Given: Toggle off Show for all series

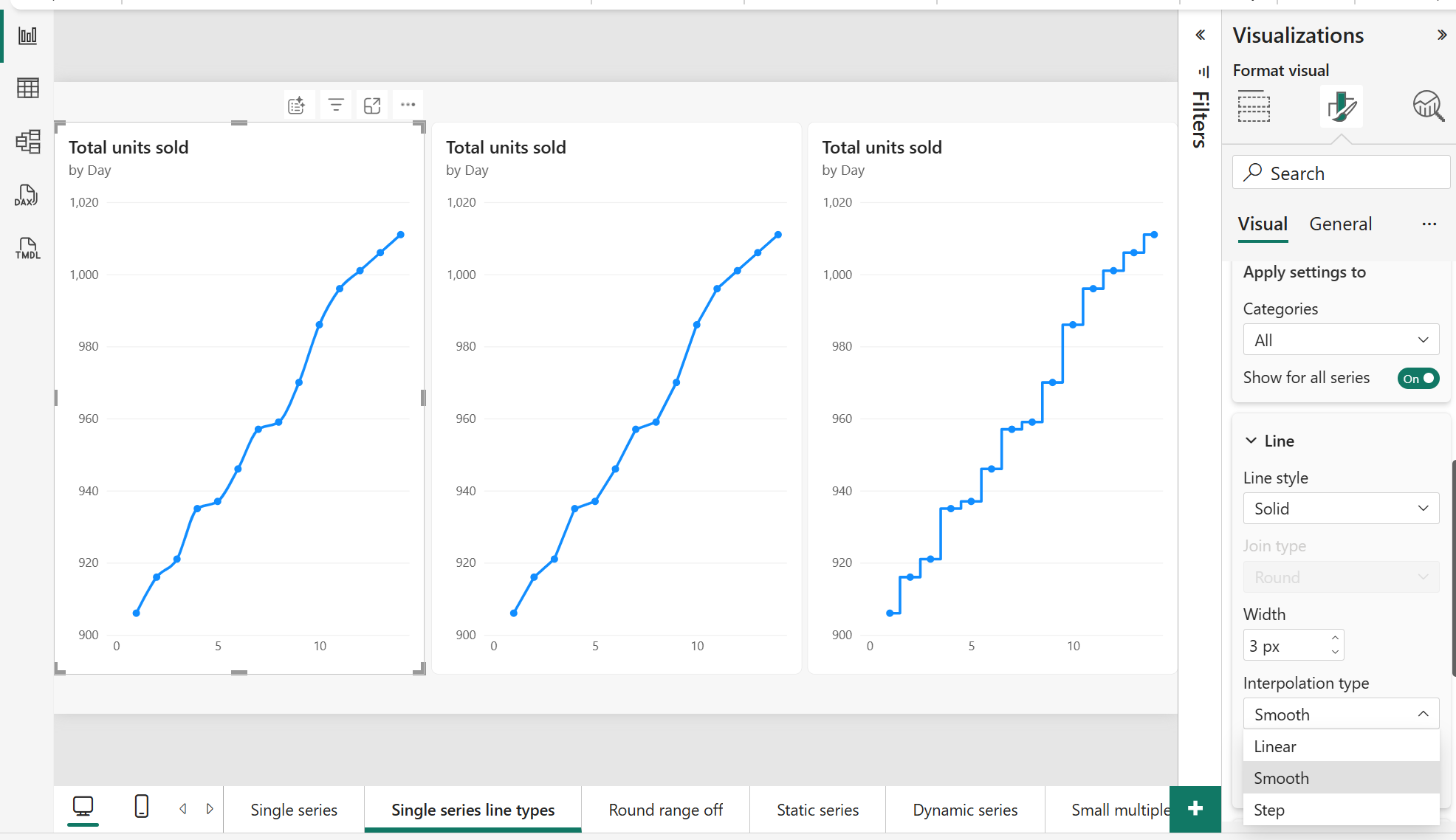Looking at the screenshot, I should tap(1418, 378).
